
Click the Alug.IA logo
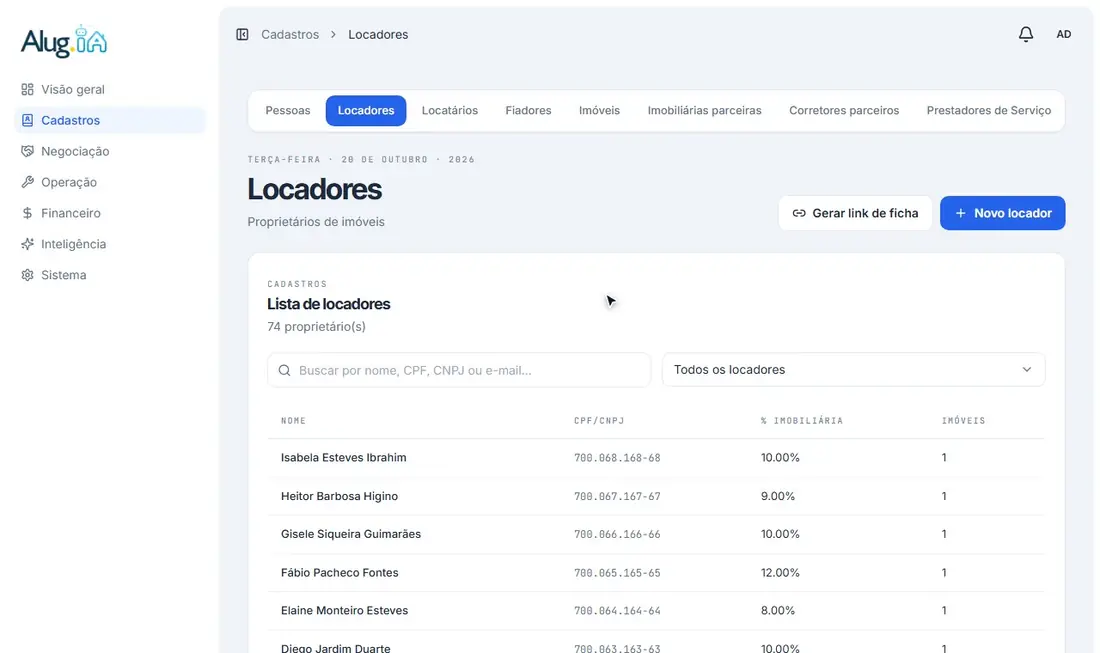pos(64,41)
